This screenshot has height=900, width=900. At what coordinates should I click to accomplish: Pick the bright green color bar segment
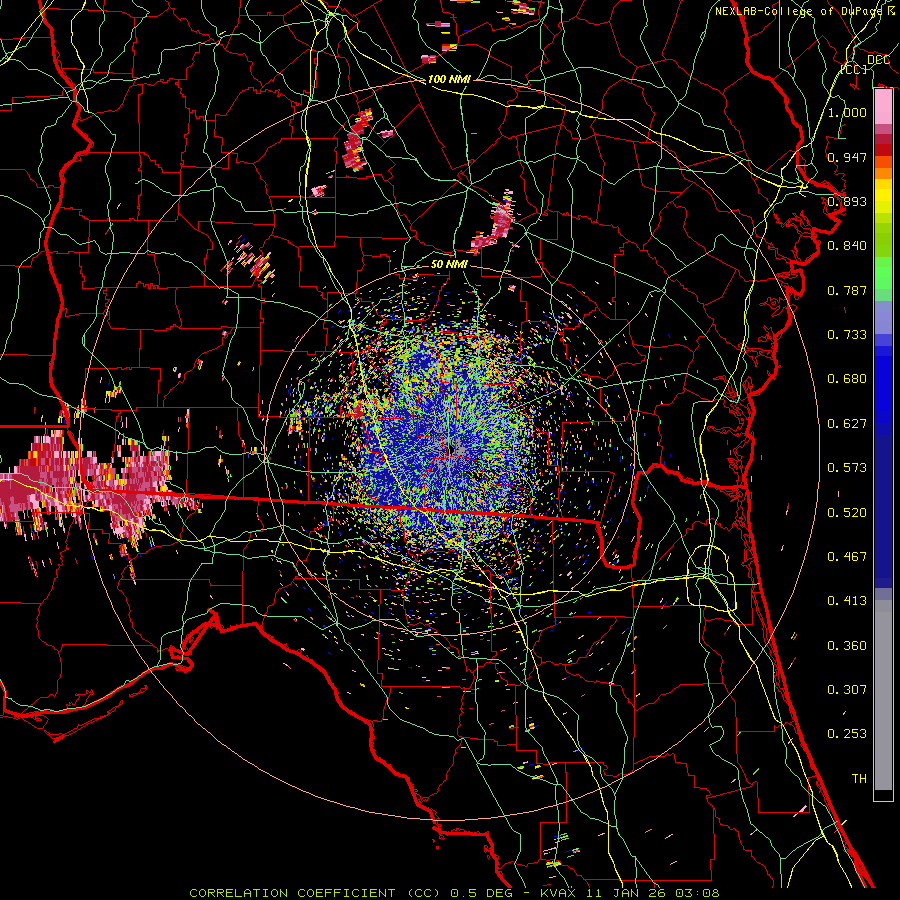pos(883,273)
